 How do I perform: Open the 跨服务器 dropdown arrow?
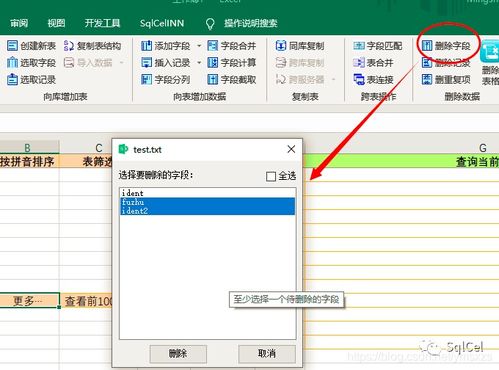pos(333,80)
